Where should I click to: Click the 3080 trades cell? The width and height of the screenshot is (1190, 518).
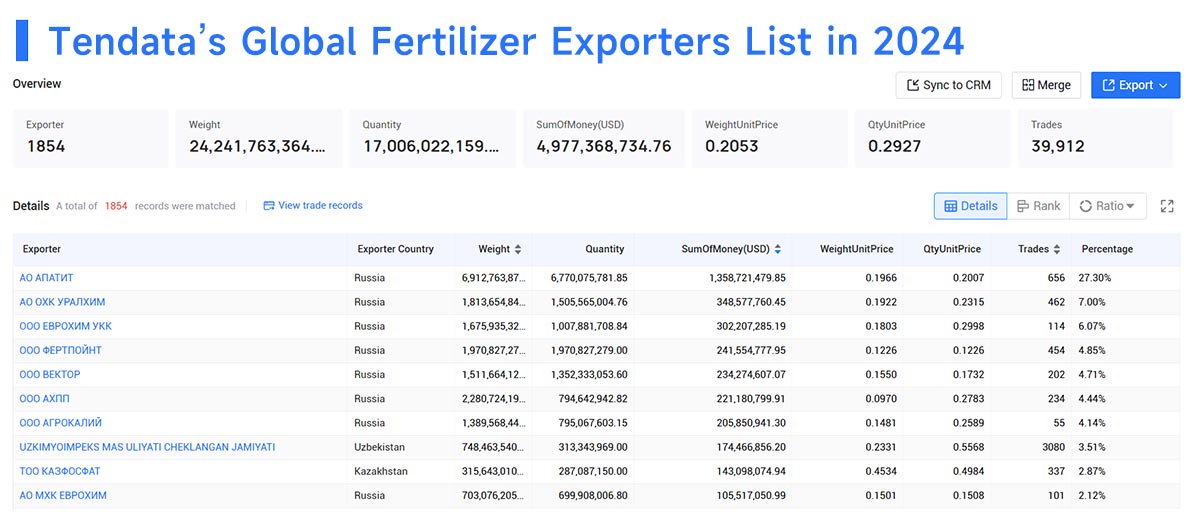[x=1053, y=447]
